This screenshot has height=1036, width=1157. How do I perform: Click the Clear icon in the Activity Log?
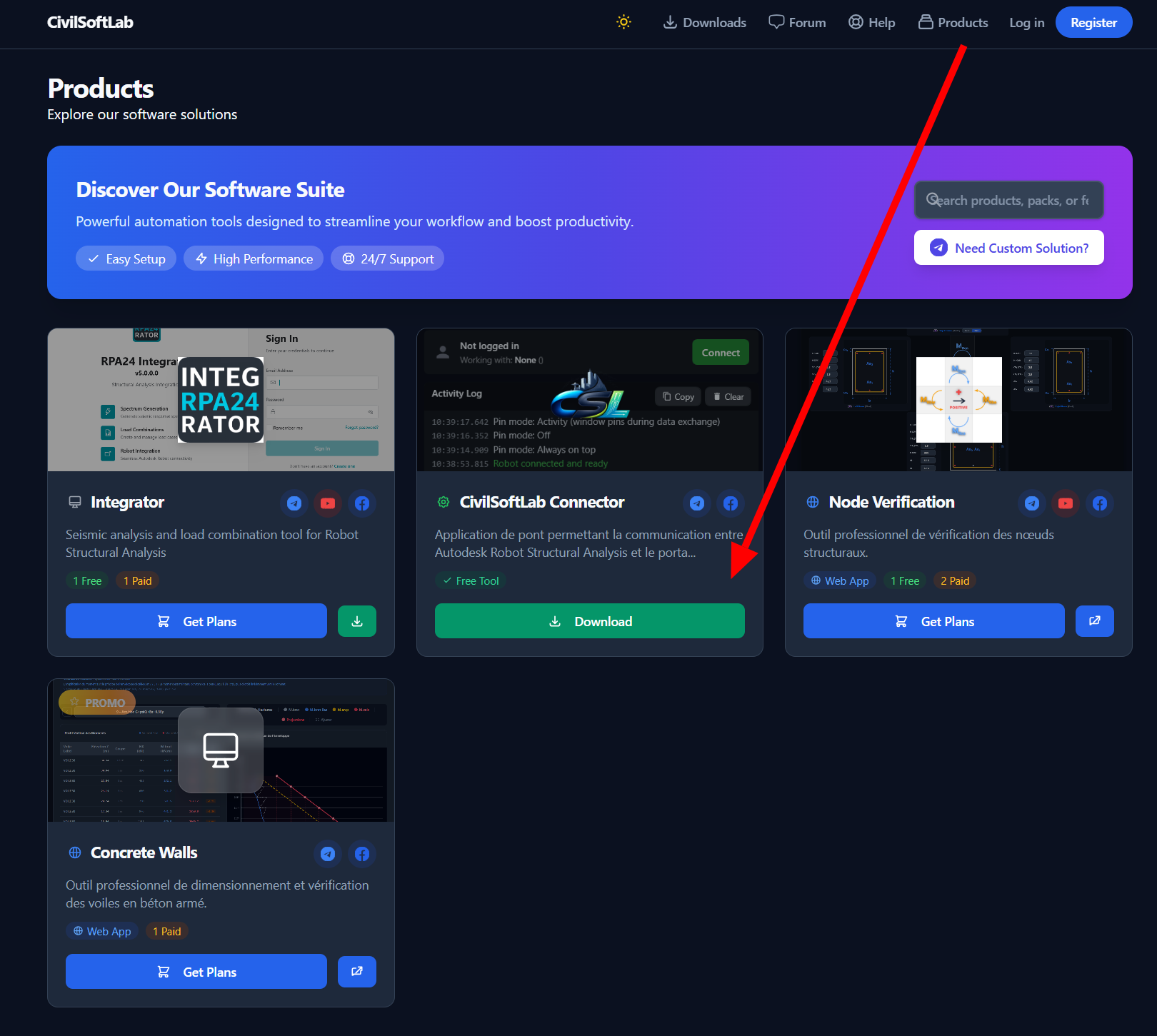[728, 396]
